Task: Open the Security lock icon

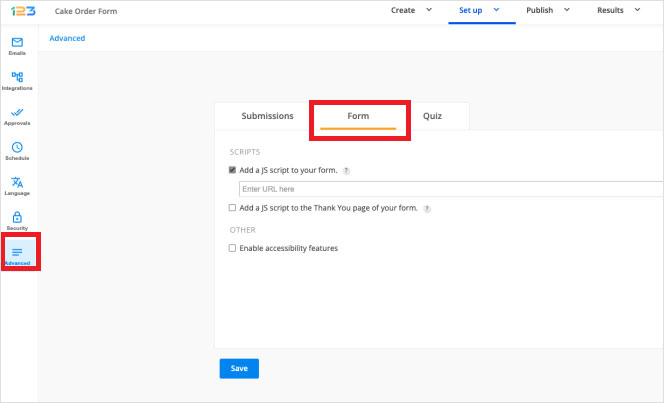Action: [x=17, y=217]
